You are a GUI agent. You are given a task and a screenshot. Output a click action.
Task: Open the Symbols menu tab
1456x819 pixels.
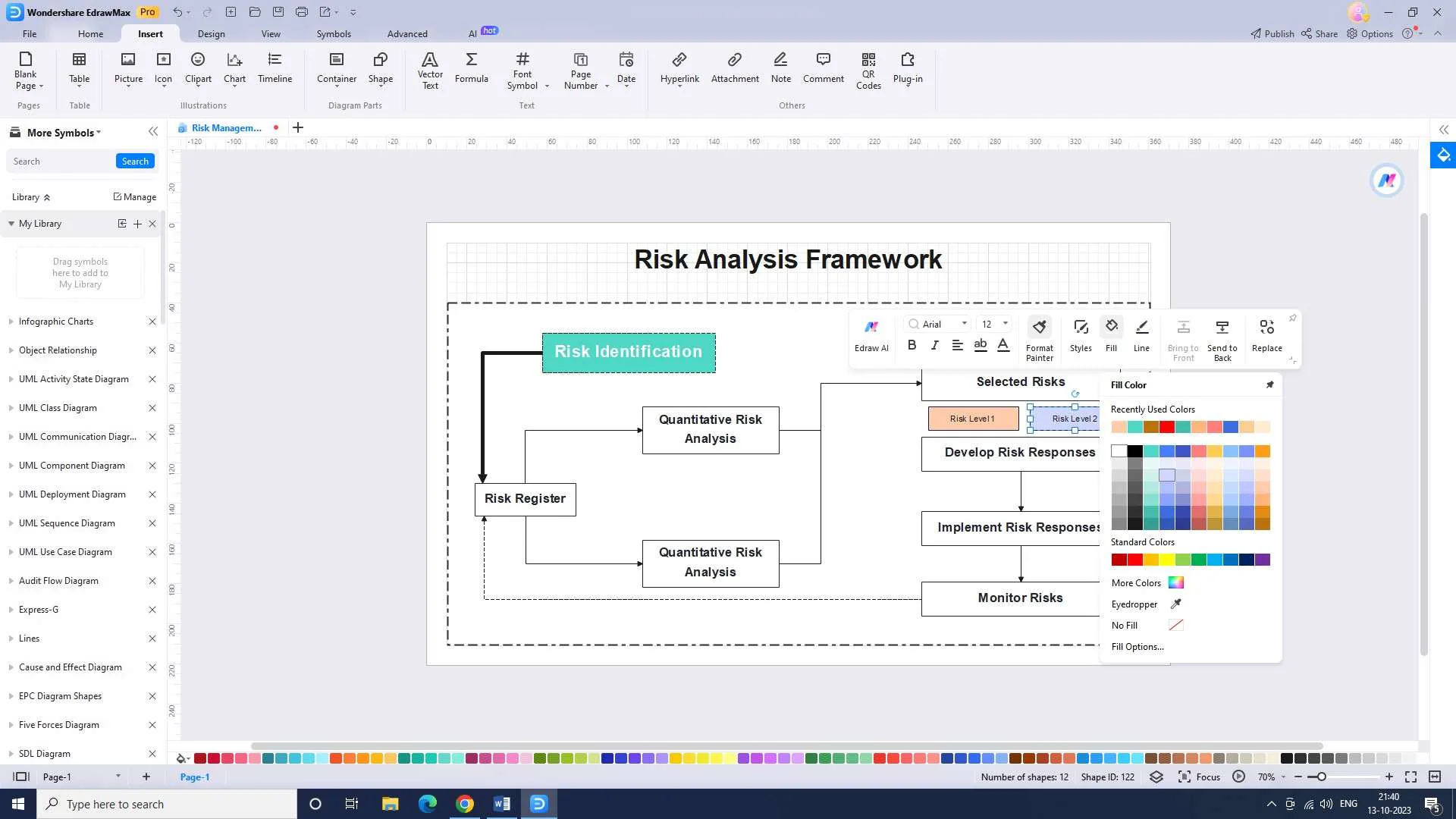click(334, 34)
